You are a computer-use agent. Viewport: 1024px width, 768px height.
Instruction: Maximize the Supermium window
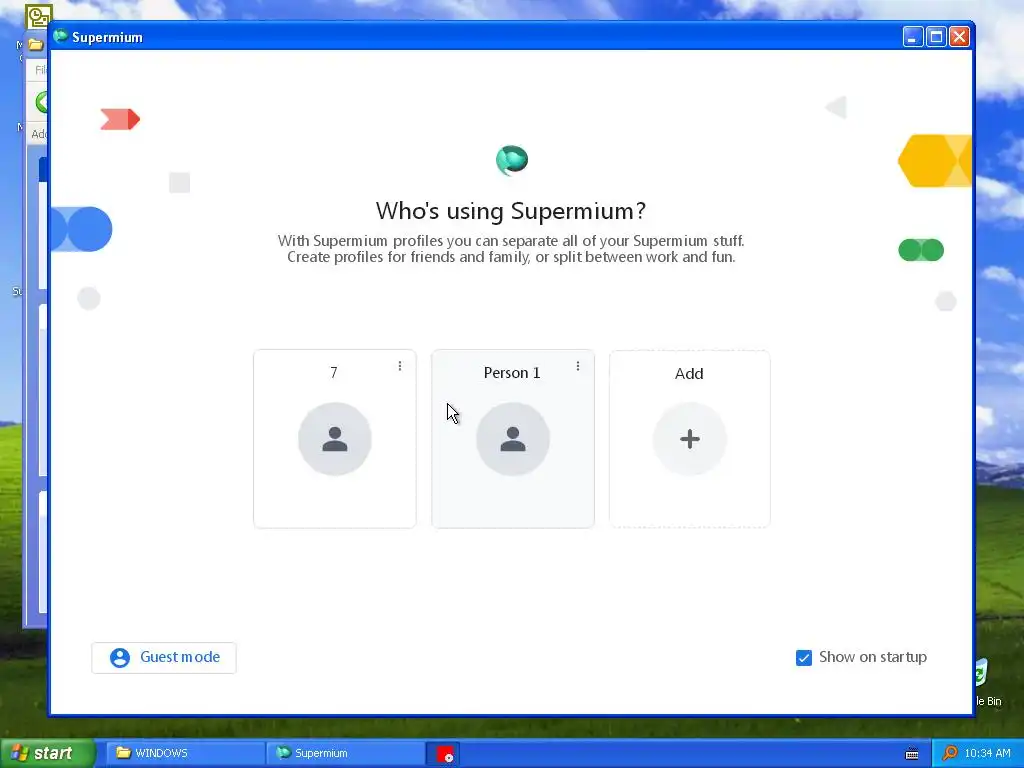click(936, 37)
